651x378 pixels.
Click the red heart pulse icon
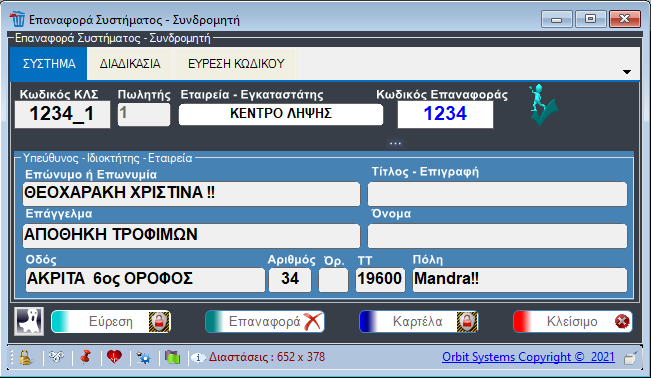click(x=114, y=357)
